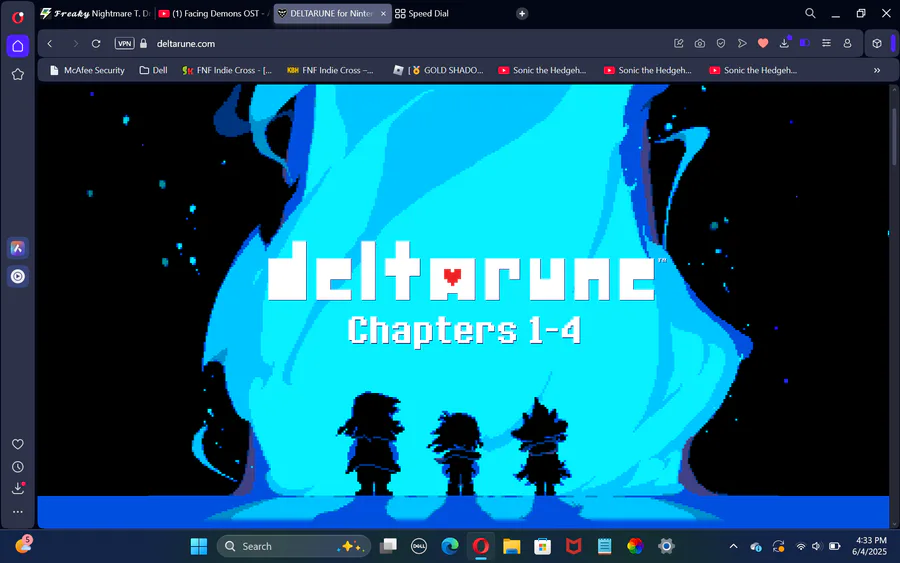Launch Aria AI from the sidebar
This screenshot has width=900, height=563.
[18, 248]
